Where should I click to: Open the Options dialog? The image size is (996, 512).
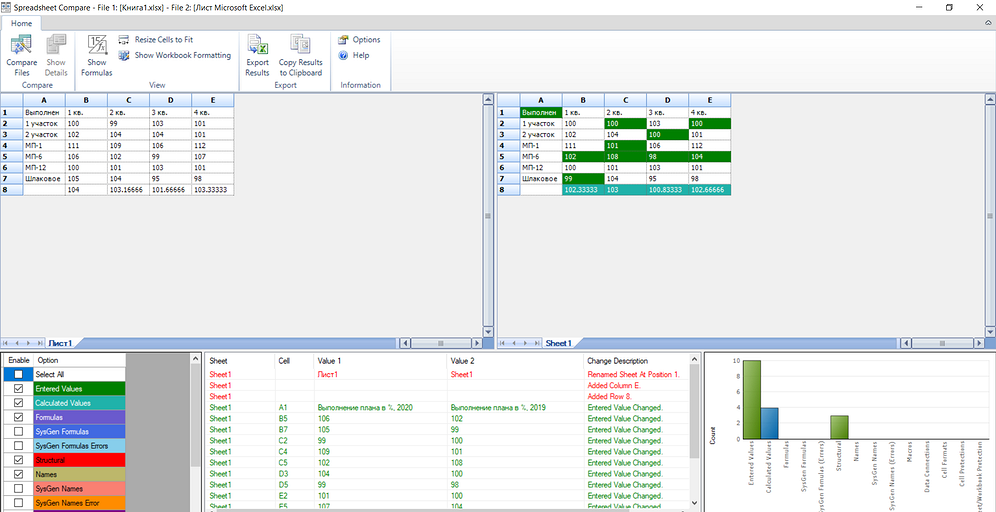[344, 40]
